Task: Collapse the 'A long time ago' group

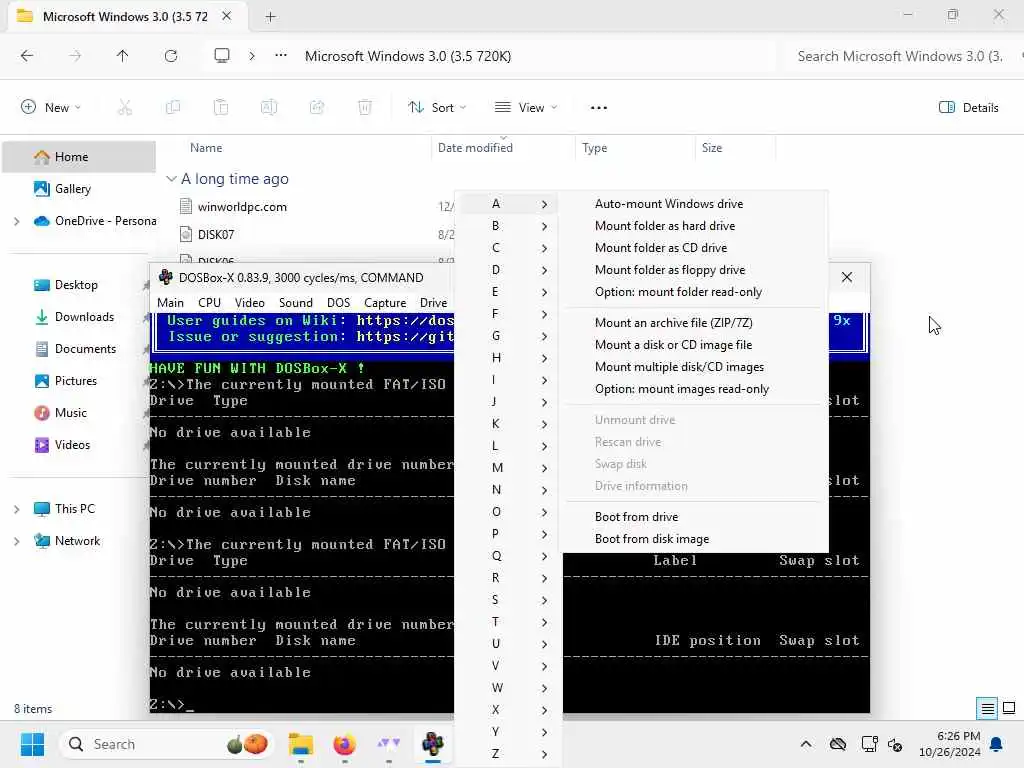Action: [x=171, y=179]
